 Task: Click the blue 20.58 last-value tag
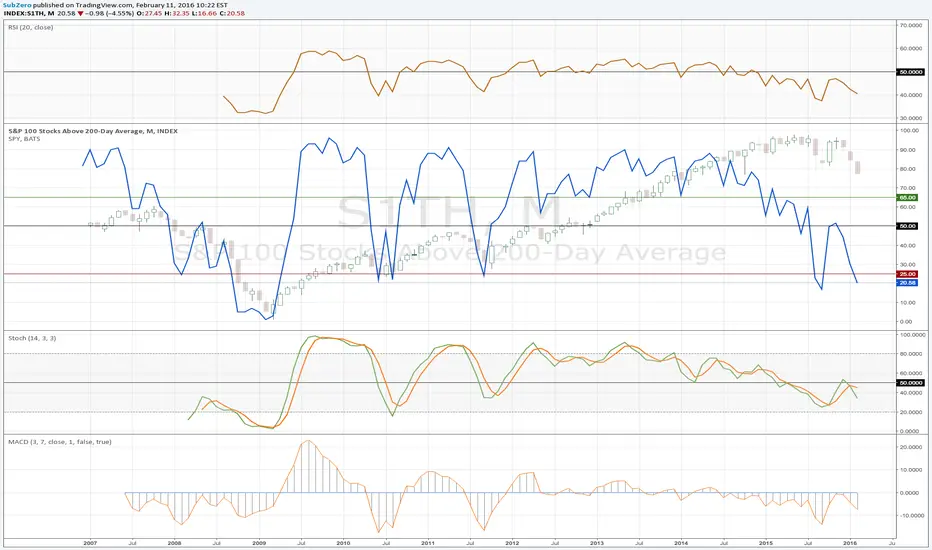point(907,282)
